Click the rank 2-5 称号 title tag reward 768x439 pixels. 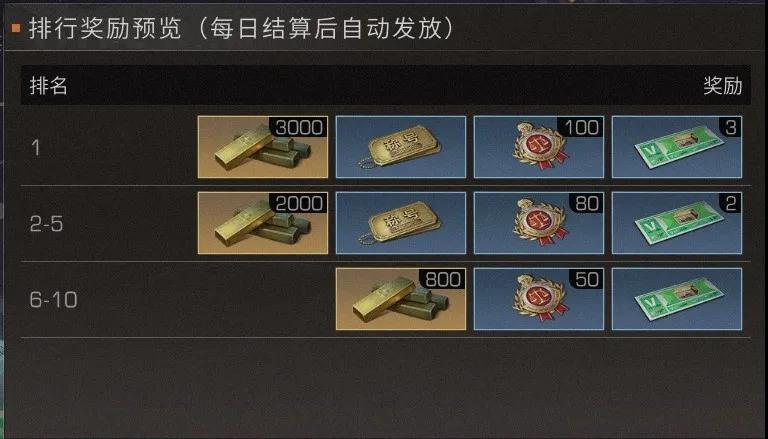(x=401, y=223)
